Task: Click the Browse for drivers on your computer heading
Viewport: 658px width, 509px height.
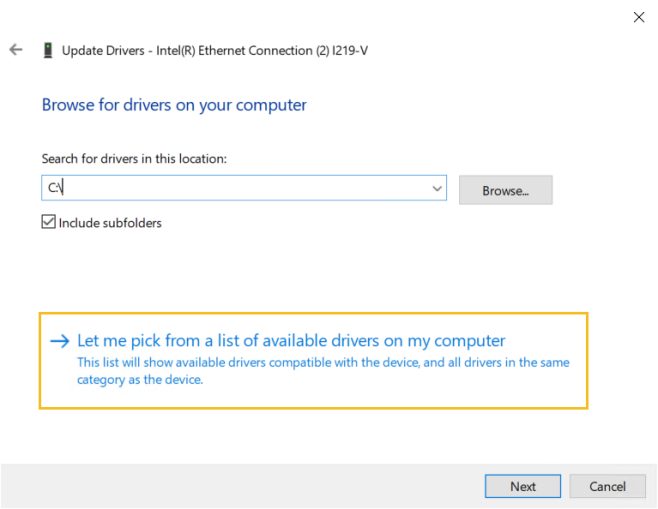Action: point(174,105)
